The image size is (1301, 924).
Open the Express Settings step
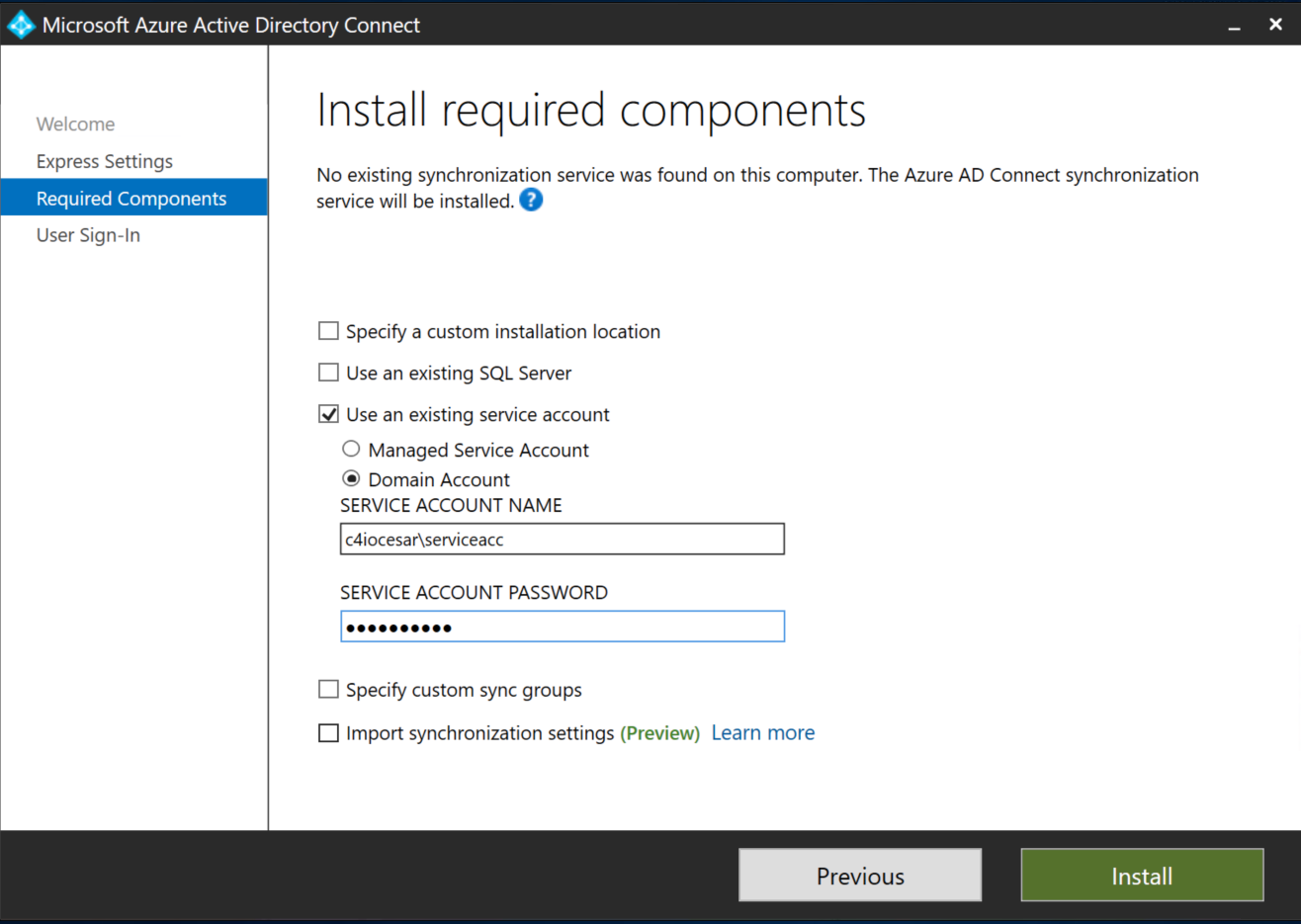(x=105, y=161)
